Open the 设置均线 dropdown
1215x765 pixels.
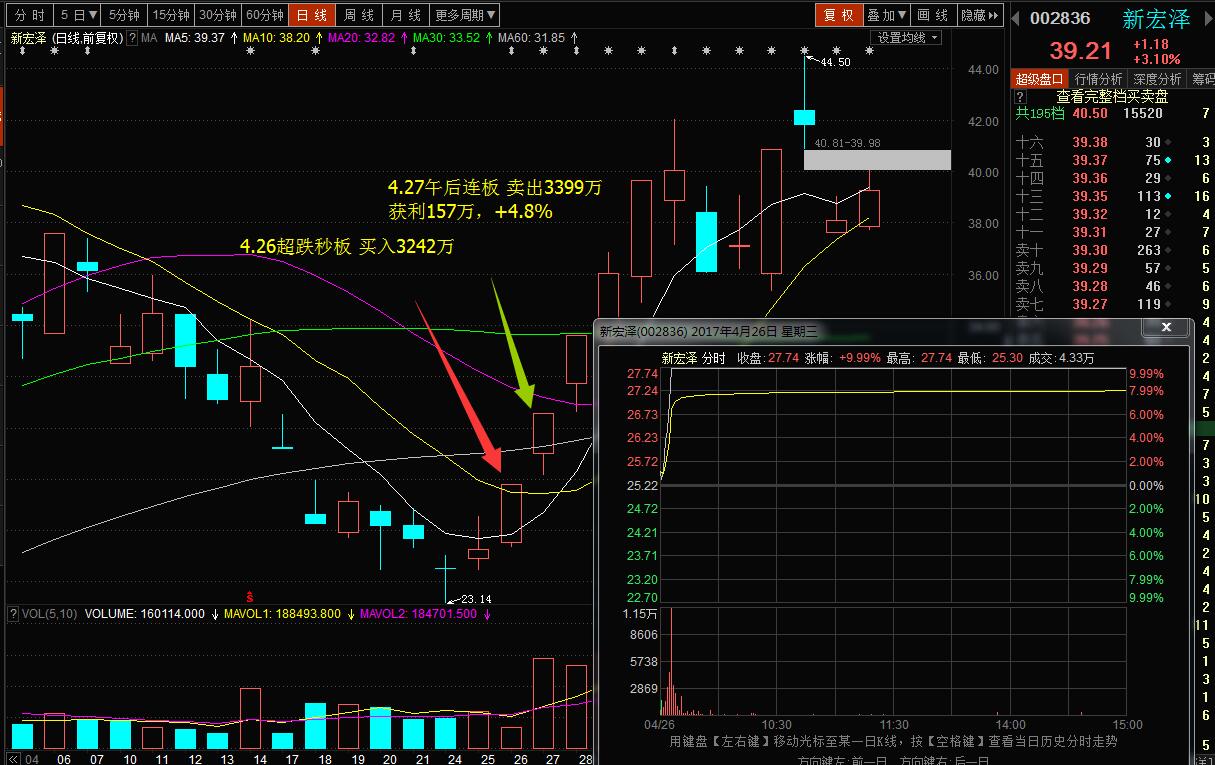coord(908,38)
